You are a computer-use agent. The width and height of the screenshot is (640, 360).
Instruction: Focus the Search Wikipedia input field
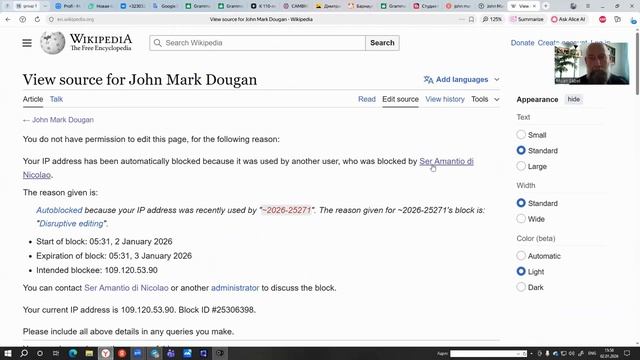coord(258,43)
